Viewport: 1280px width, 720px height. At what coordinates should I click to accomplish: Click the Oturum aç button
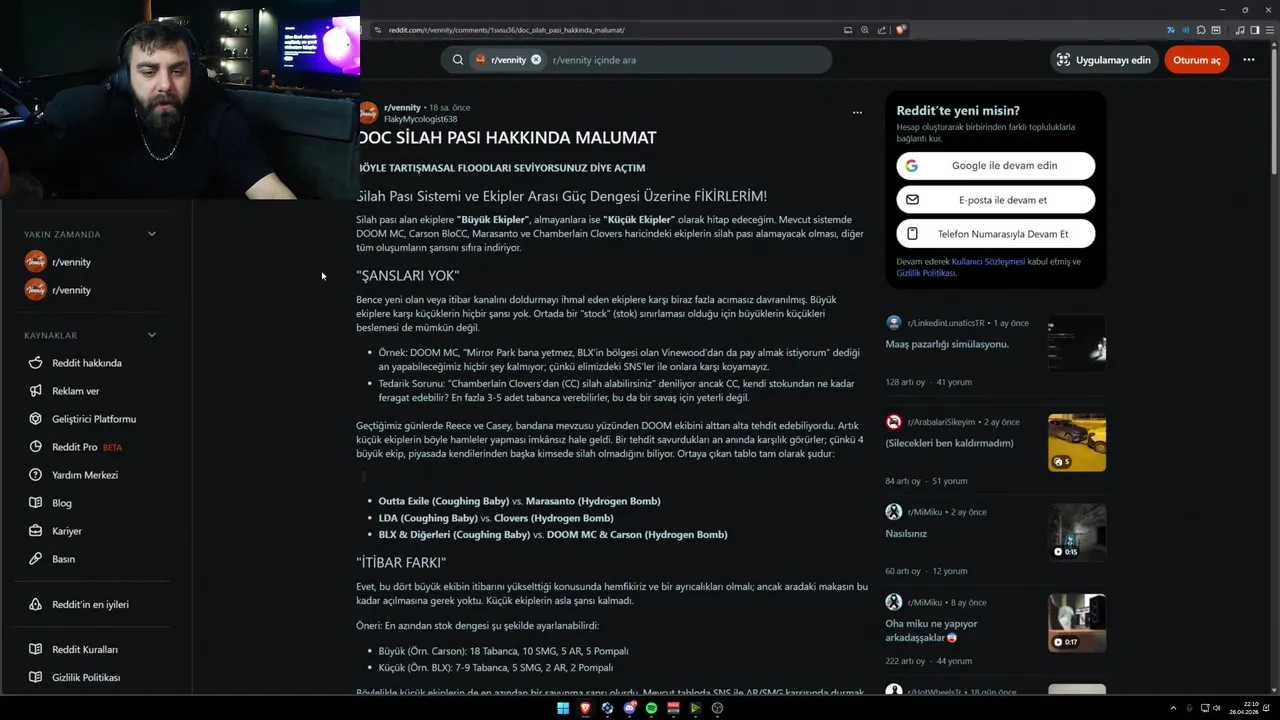tap(1197, 60)
